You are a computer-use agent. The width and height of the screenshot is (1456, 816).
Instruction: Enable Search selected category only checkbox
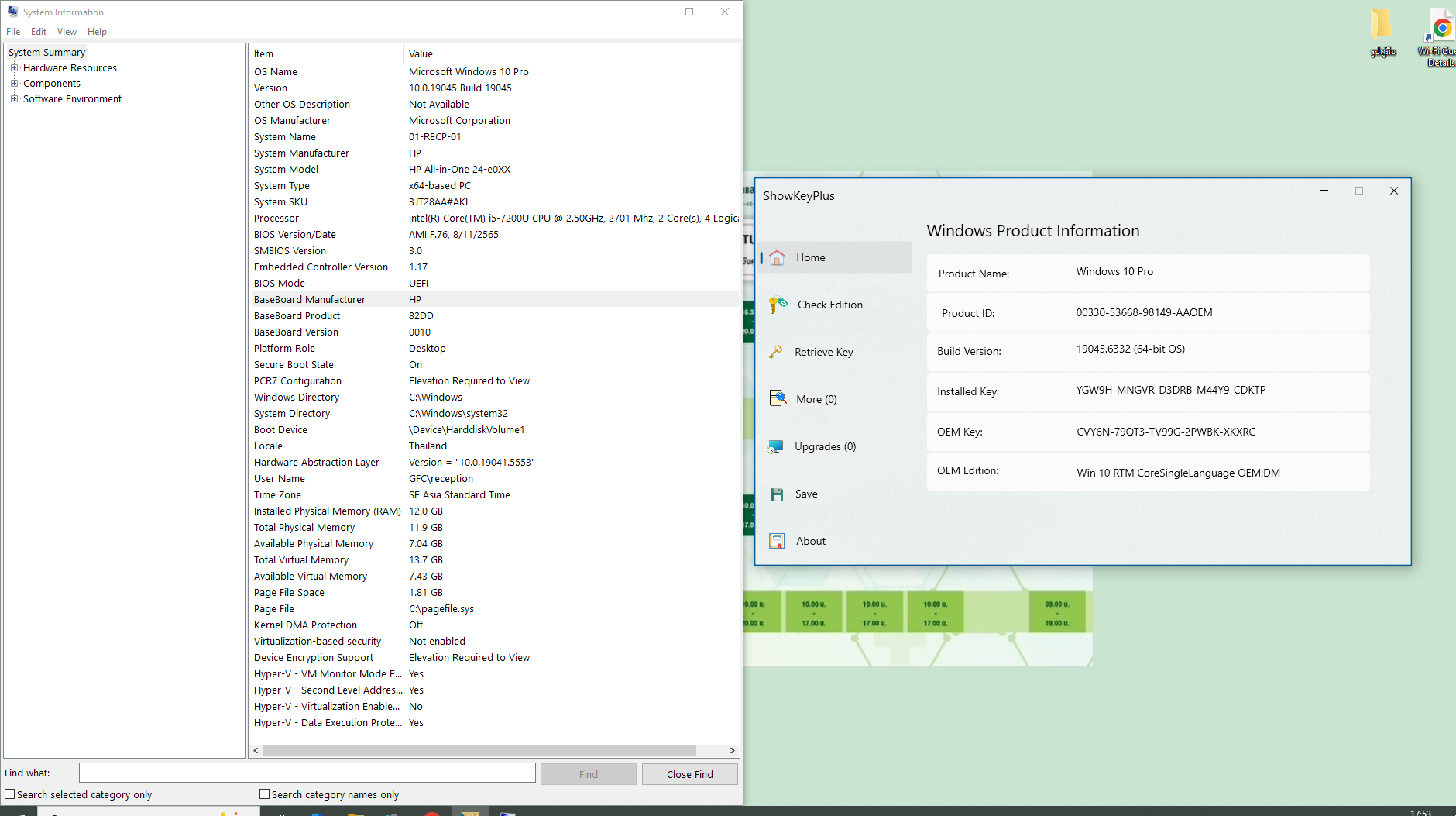[10, 794]
